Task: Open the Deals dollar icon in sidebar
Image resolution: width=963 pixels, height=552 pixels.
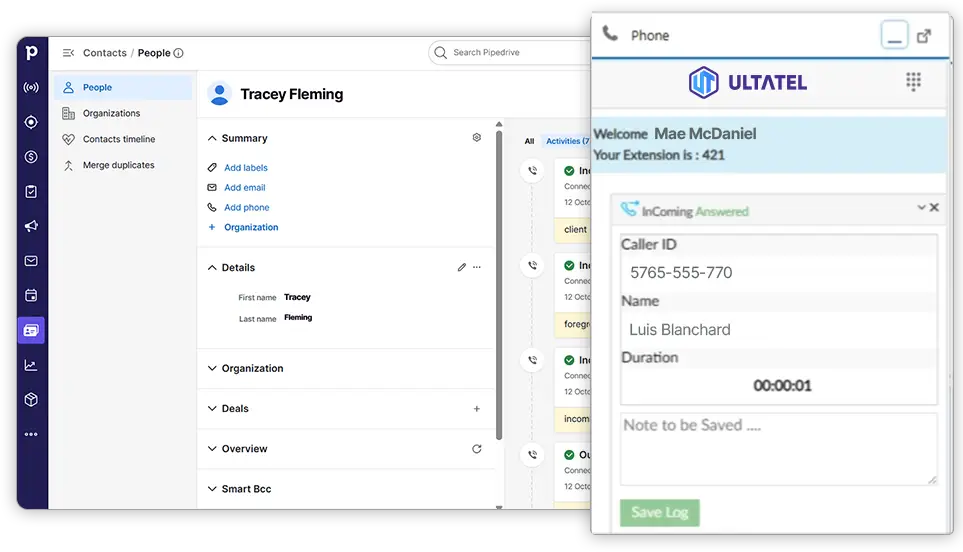Action: 31,157
